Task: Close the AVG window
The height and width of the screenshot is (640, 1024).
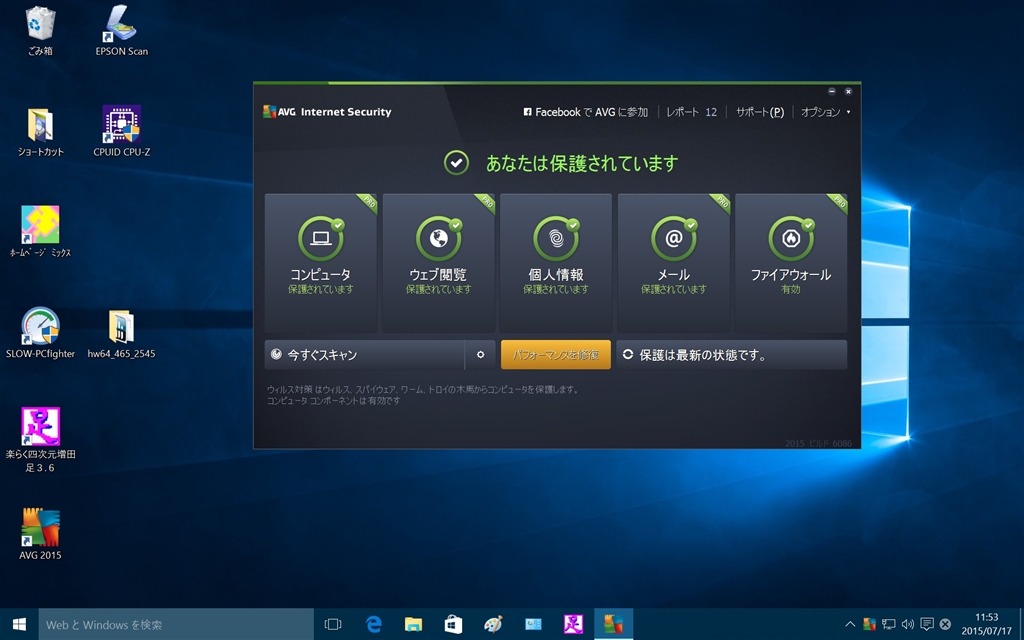Action: 848,91
